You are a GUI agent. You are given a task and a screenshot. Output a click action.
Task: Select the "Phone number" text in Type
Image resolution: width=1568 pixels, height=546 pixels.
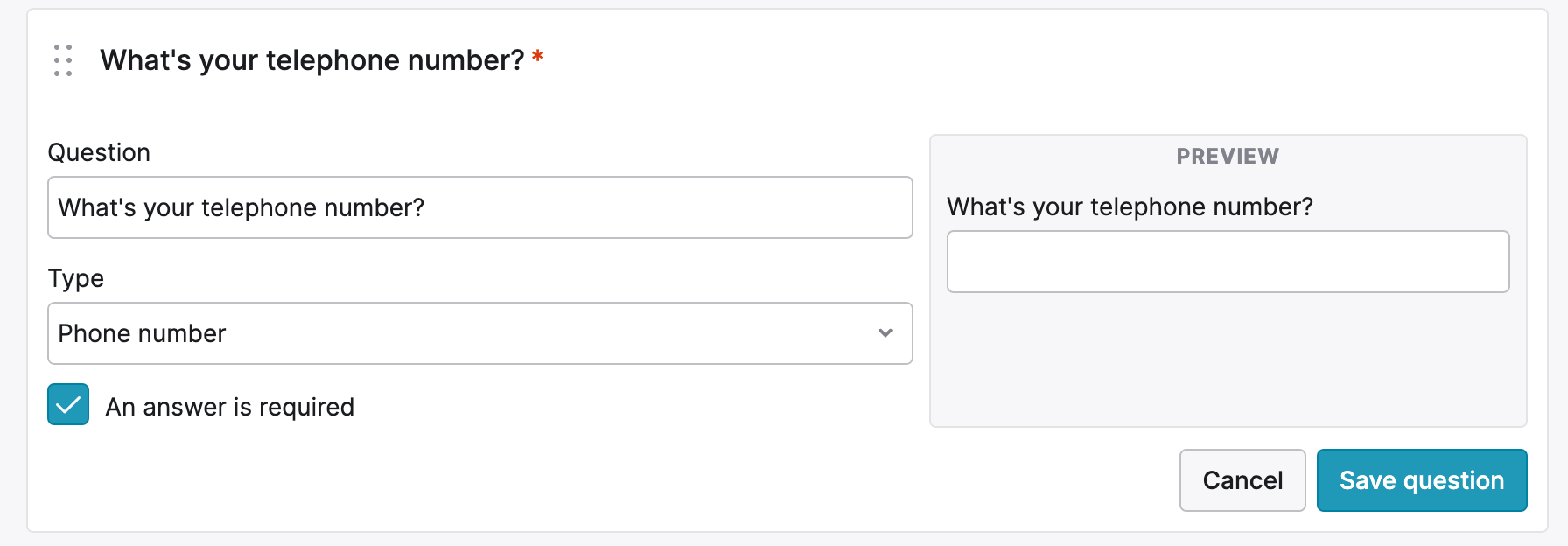[142, 333]
